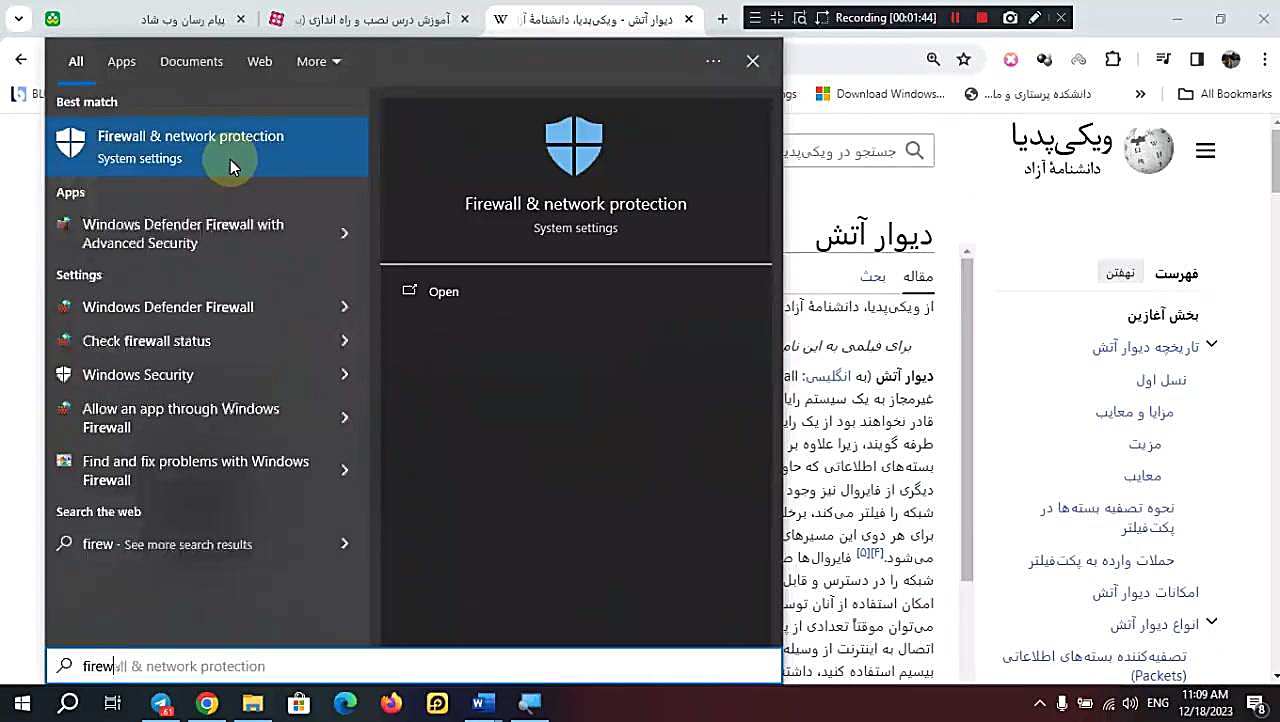Expand the Windows Security result chevron
The width and height of the screenshot is (1280, 722).
click(344, 374)
